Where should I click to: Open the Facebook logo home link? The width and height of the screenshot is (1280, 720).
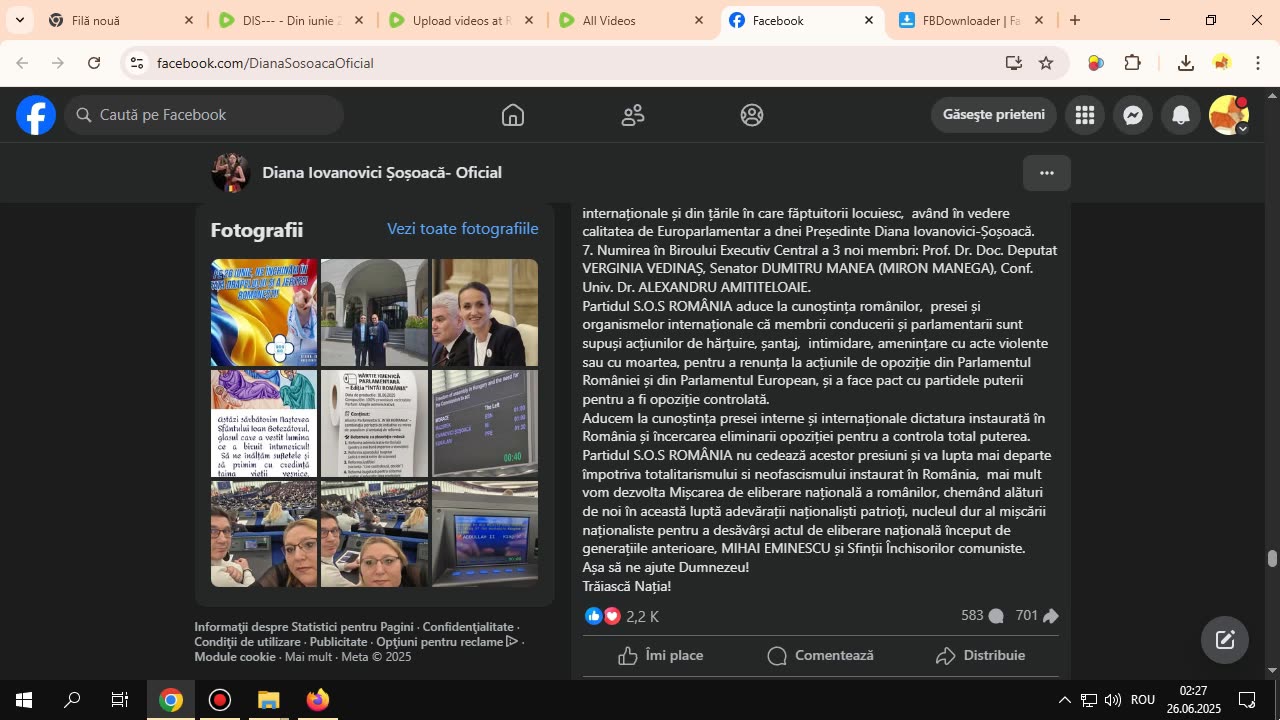(x=36, y=115)
